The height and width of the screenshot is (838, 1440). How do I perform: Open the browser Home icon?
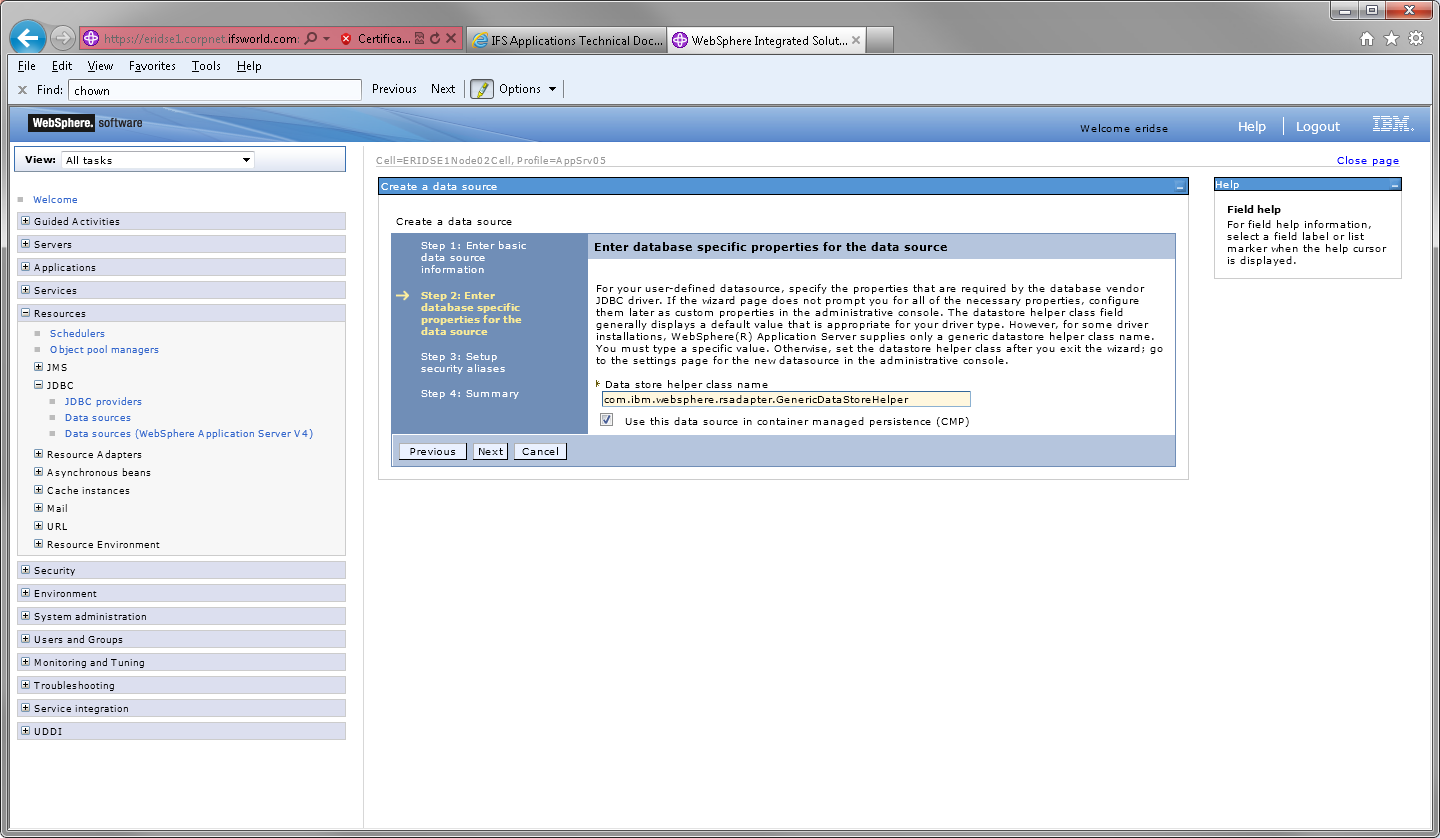coord(1367,39)
